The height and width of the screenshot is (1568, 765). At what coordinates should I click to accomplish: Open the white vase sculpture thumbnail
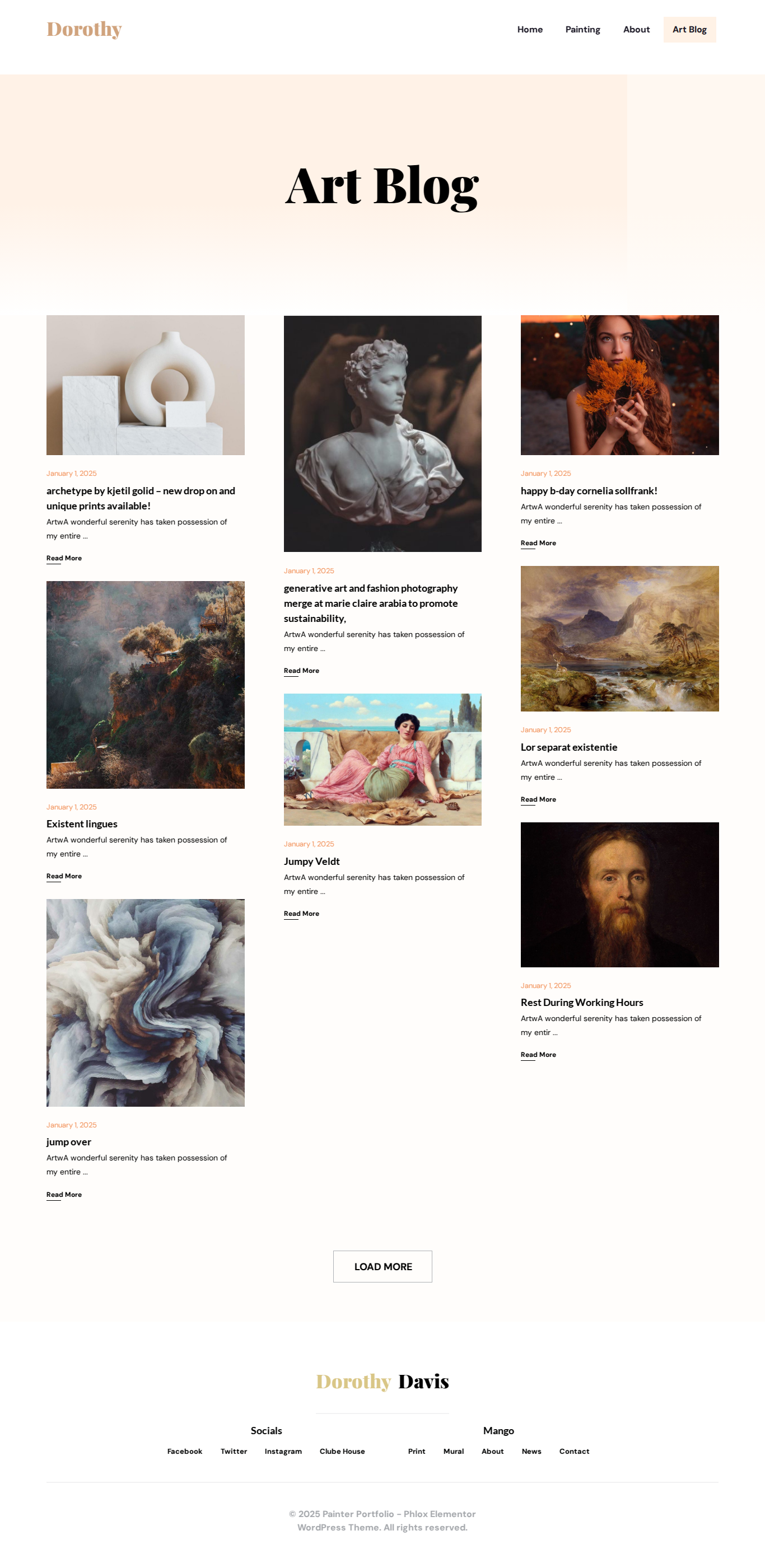pos(145,385)
